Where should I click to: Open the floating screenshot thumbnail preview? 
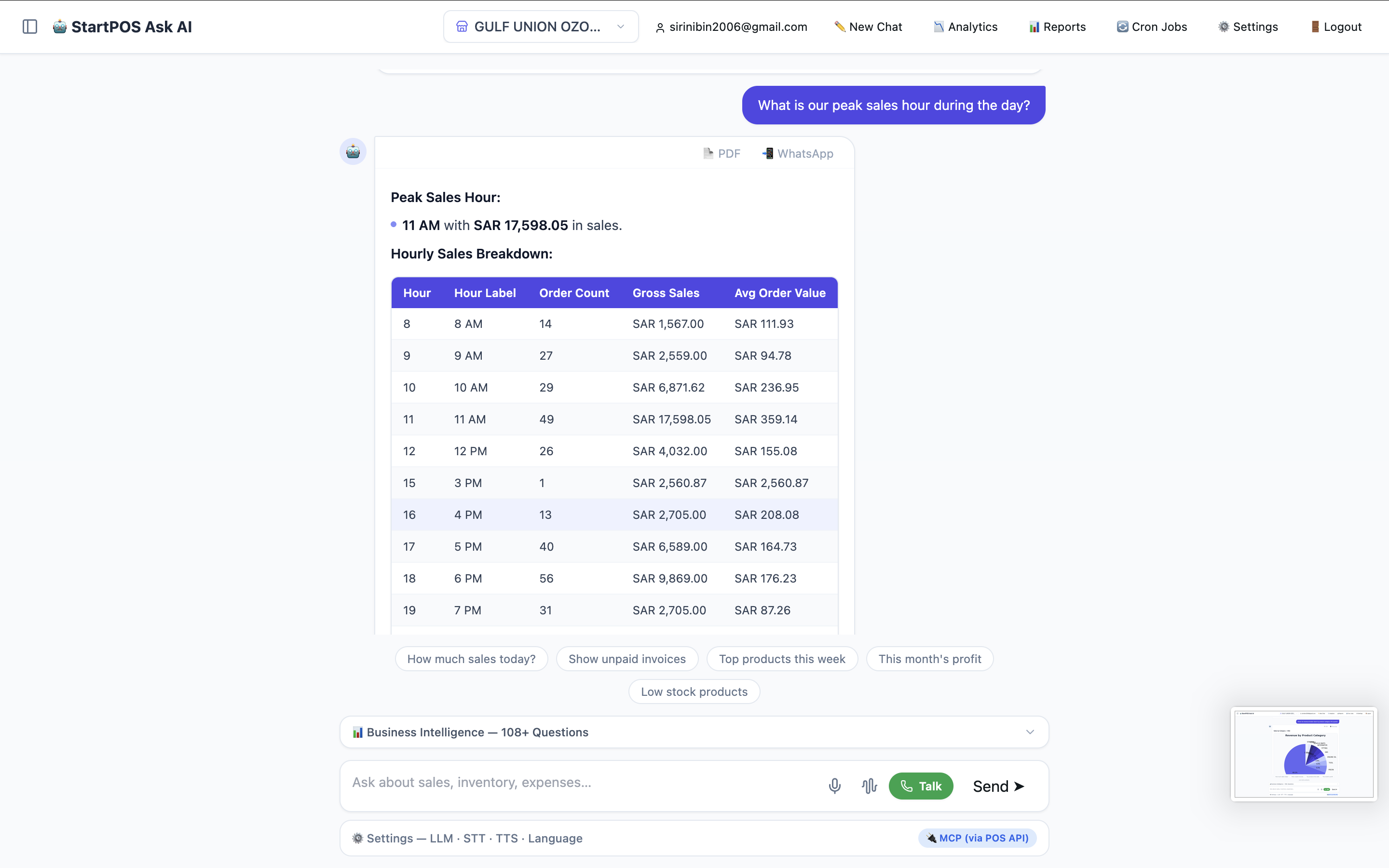[x=1304, y=754]
